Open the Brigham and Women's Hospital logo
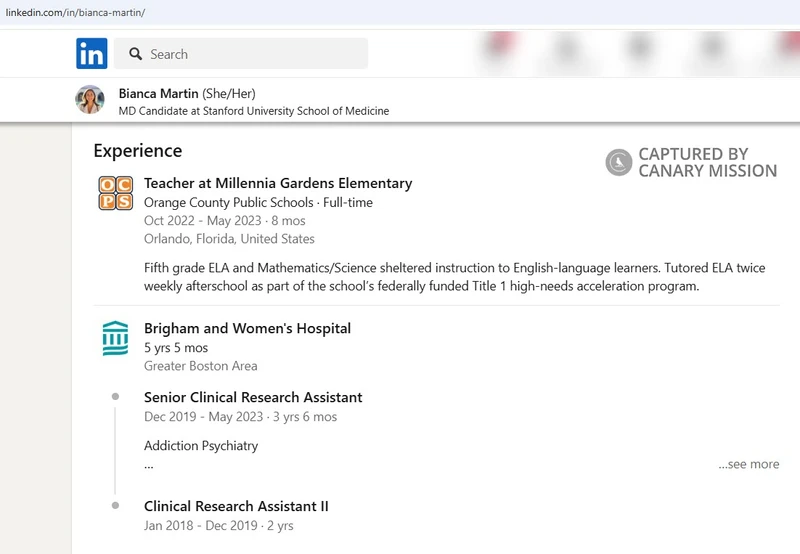The image size is (800, 554). pyautogui.click(x=115, y=338)
